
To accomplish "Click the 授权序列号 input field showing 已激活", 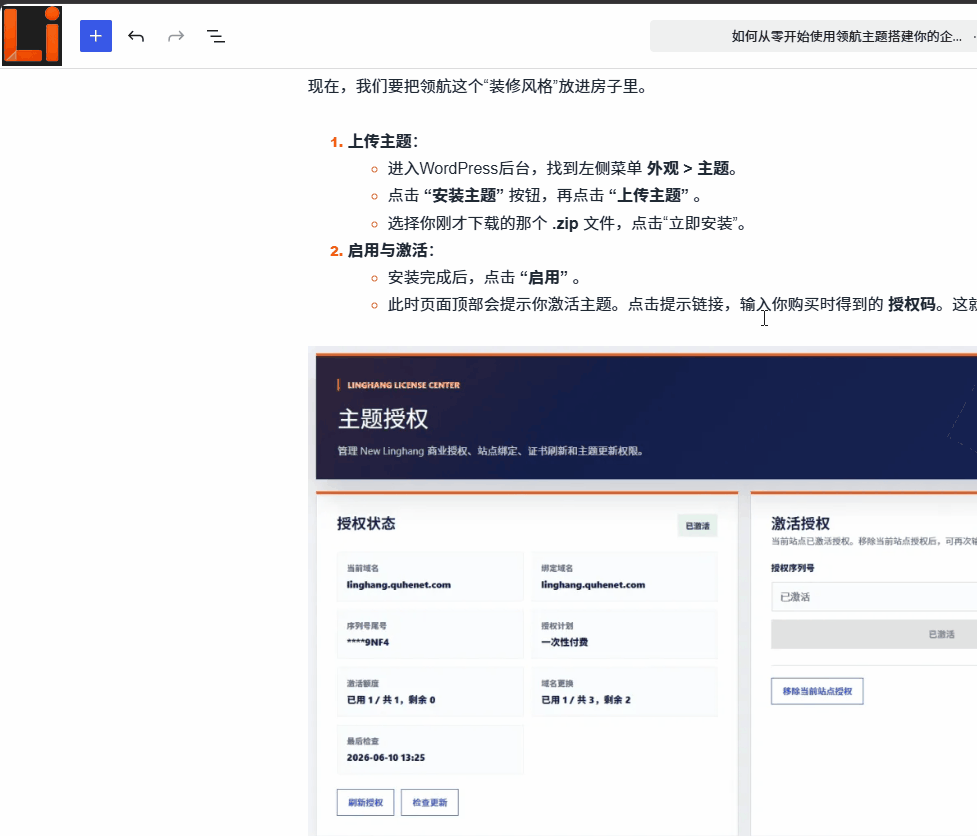I will (874, 597).
